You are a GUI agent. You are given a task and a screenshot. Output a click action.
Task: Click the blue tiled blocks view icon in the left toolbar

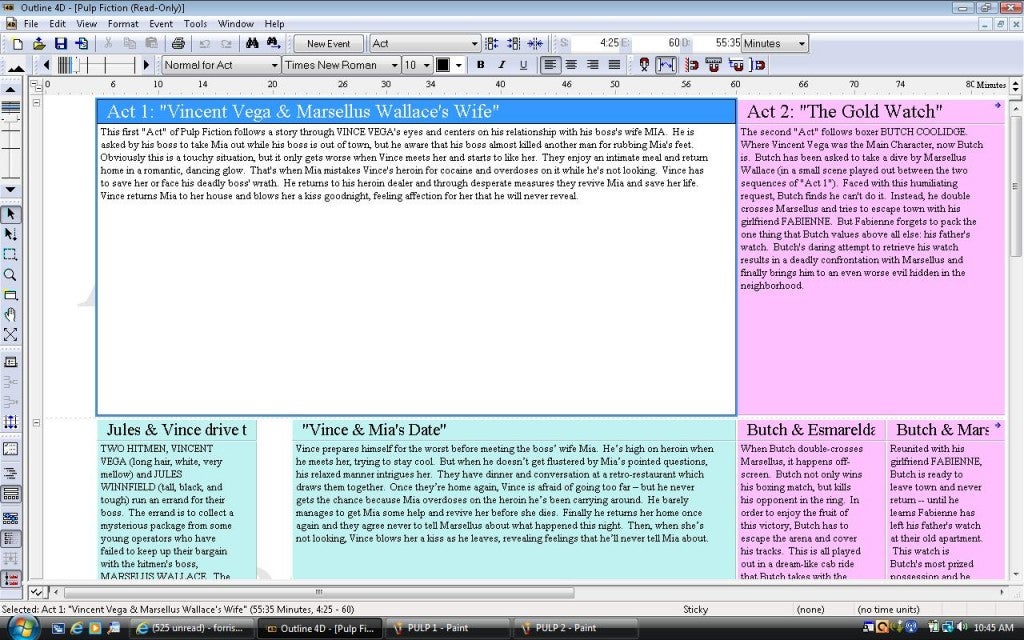click(10, 519)
